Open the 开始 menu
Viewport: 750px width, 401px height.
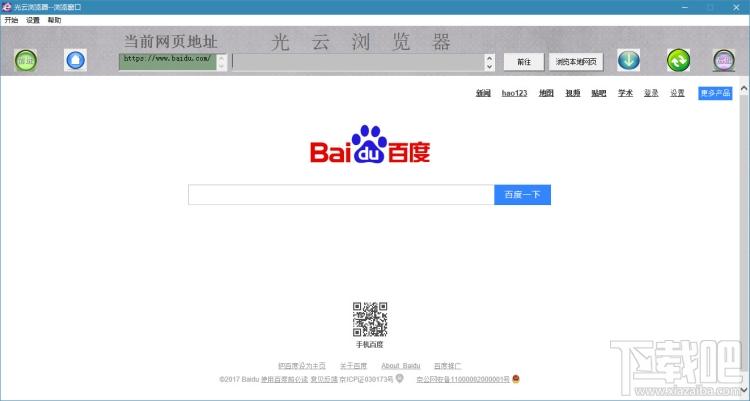click(x=11, y=20)
